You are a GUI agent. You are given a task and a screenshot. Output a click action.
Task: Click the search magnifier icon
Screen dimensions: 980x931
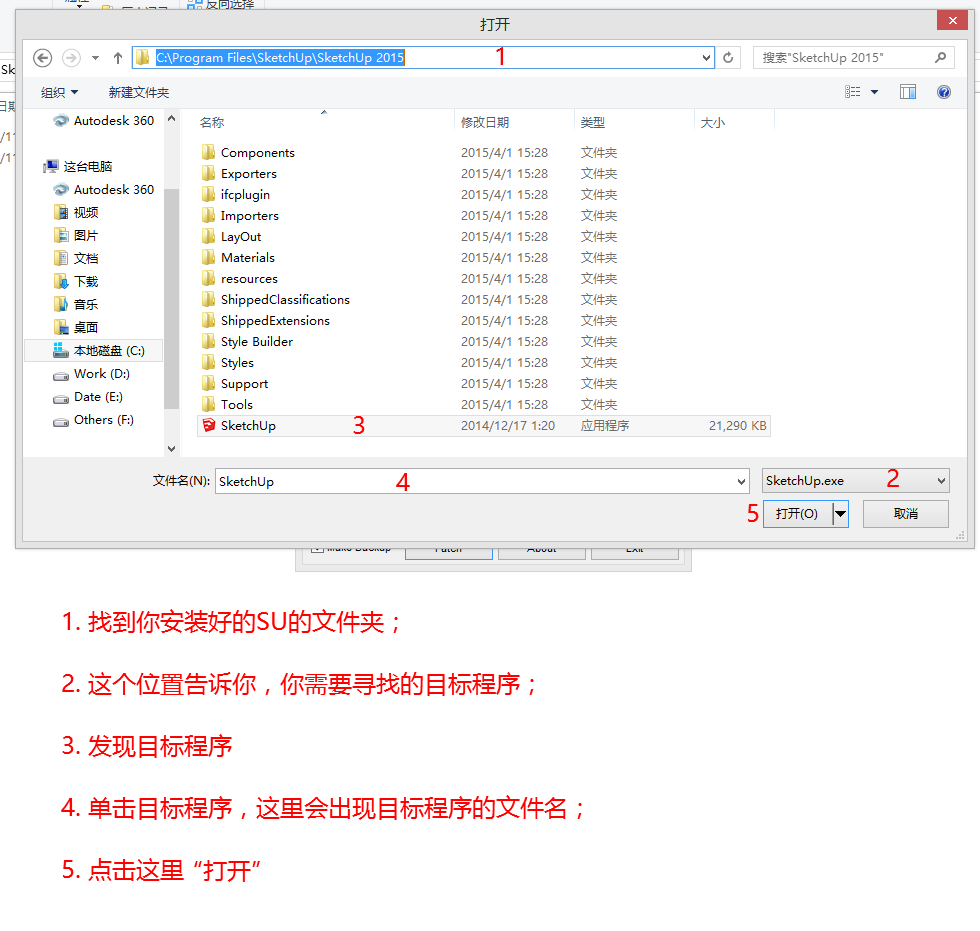pos(940,58)
